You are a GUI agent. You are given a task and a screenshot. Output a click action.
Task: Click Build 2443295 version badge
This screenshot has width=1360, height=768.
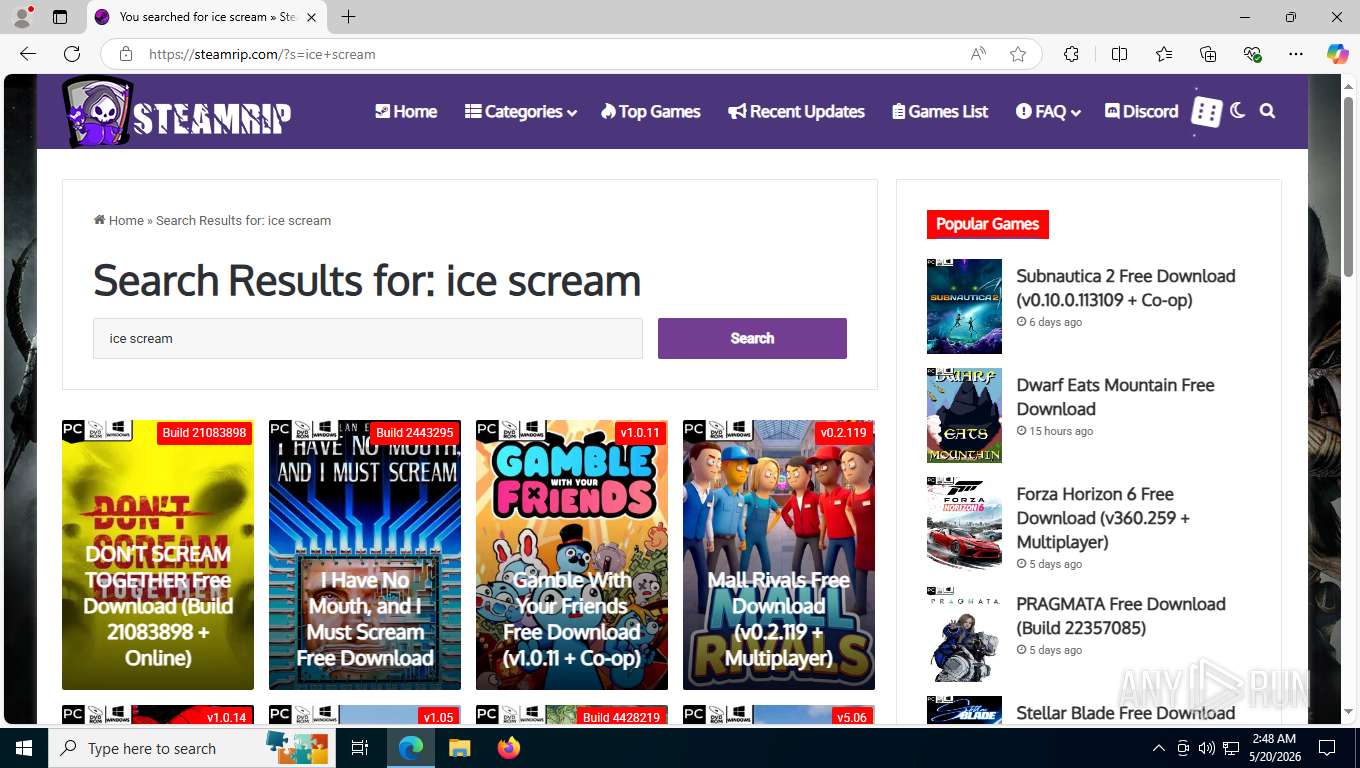pyautogui.click(x=414, y=433)
